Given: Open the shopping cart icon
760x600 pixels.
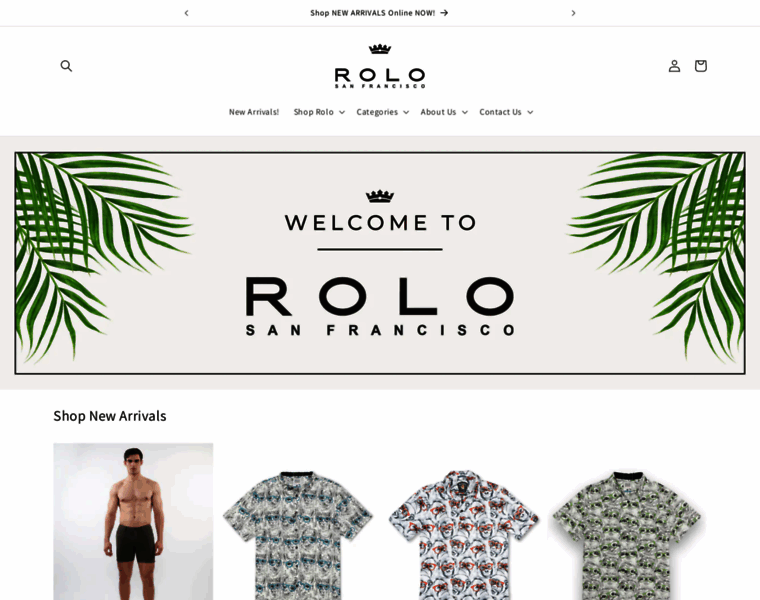Looking at the screenshot, I should [700, 66].
